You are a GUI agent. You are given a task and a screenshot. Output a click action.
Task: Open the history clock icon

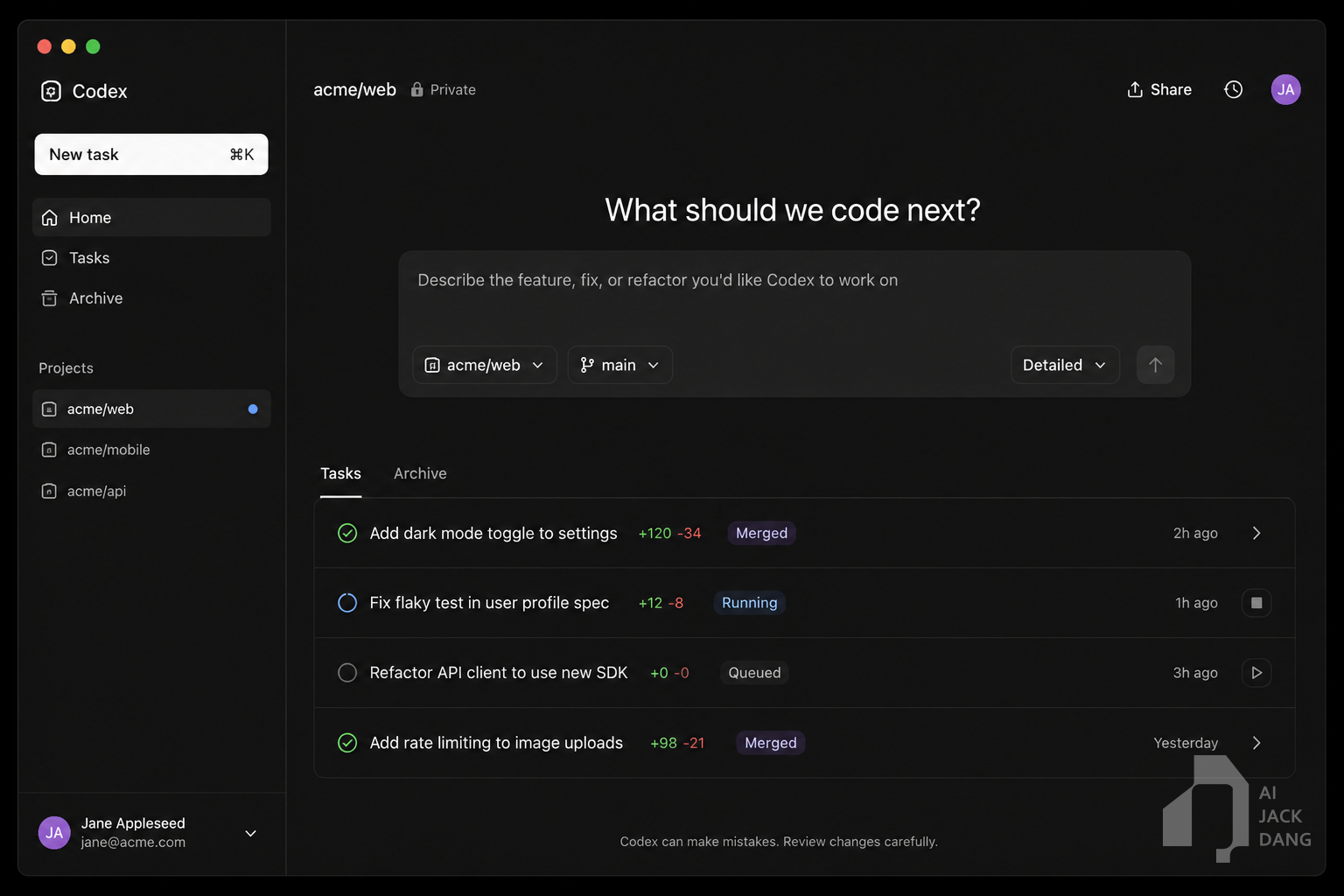(x=1233, y=89)
